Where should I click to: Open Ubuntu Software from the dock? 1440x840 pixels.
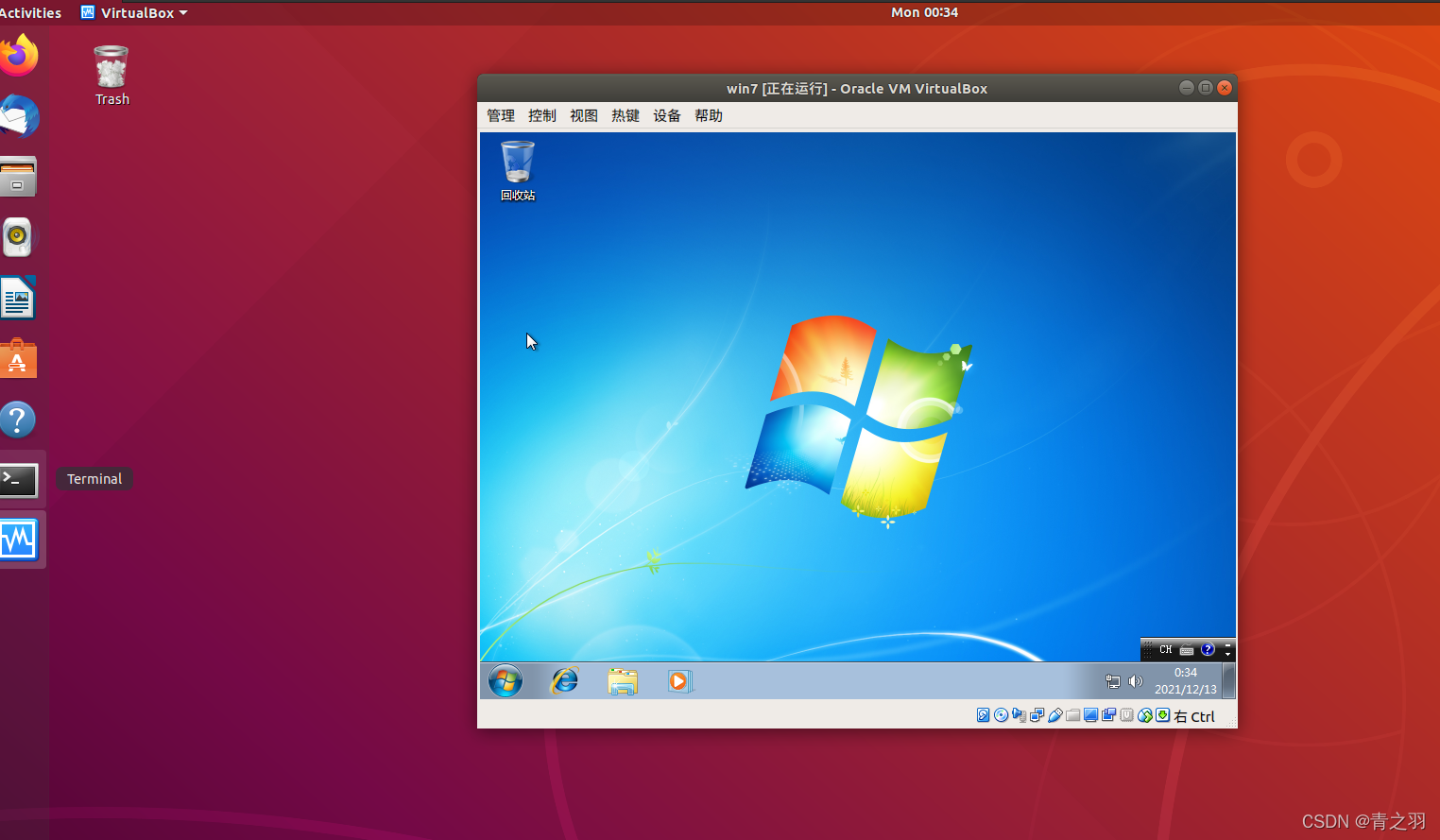tap(18, 359)
